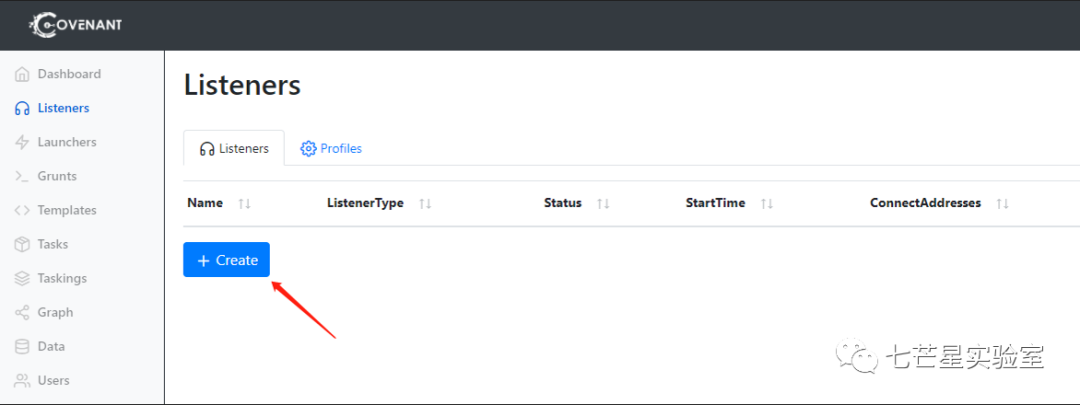Create a new listener
Image resolution: width=1080 pixels, height=405 pixels.
point(227,260)
